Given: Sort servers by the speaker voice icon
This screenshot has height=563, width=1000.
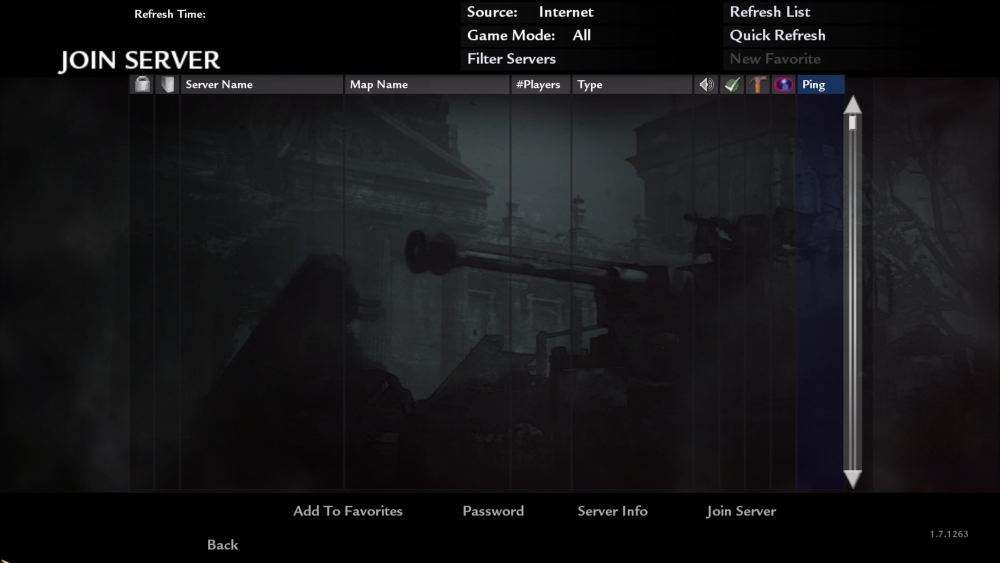Looking at the screenshot, I should (x=707, y=85).
